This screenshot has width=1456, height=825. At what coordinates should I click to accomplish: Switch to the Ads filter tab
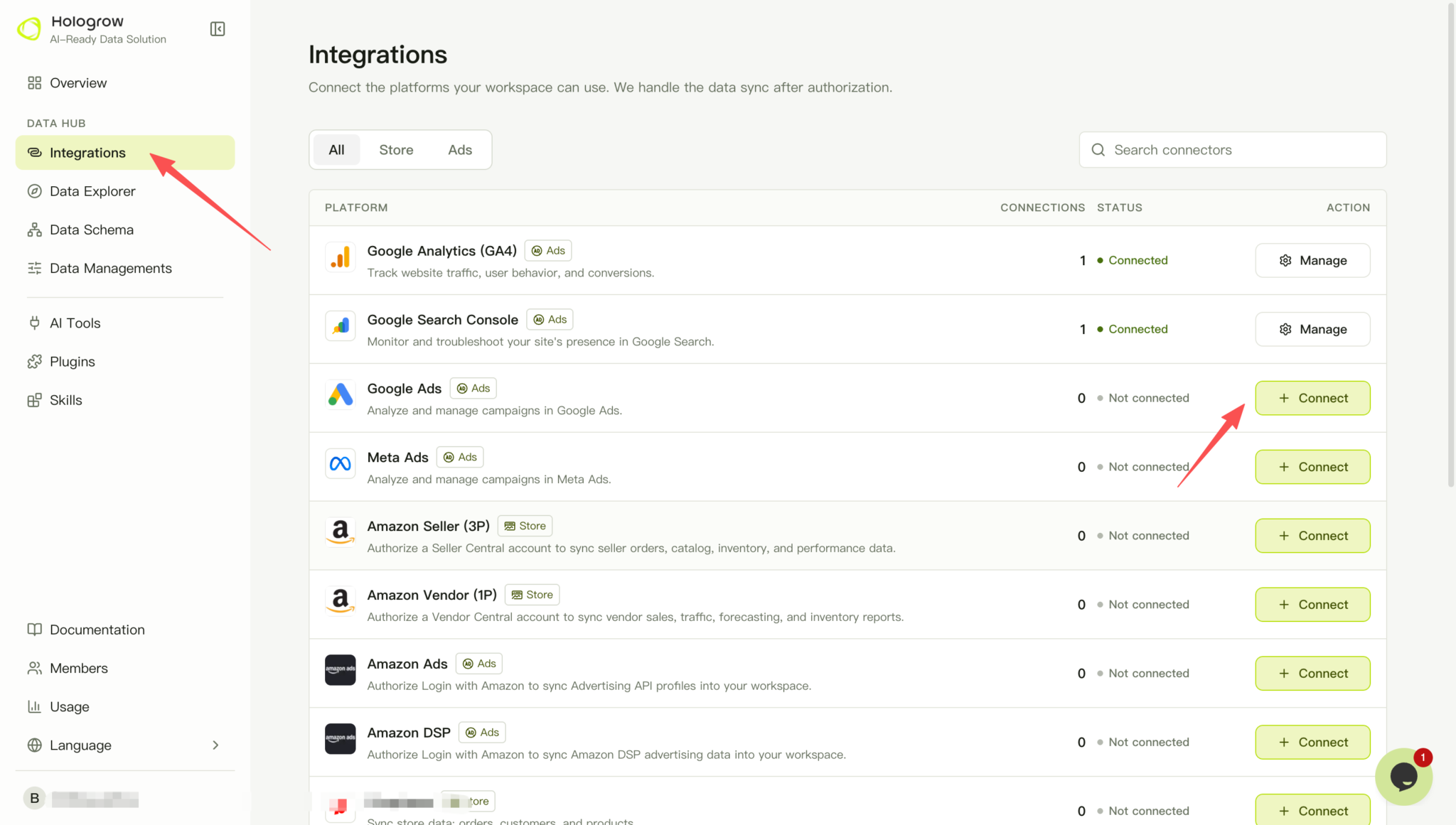(460, 150)
